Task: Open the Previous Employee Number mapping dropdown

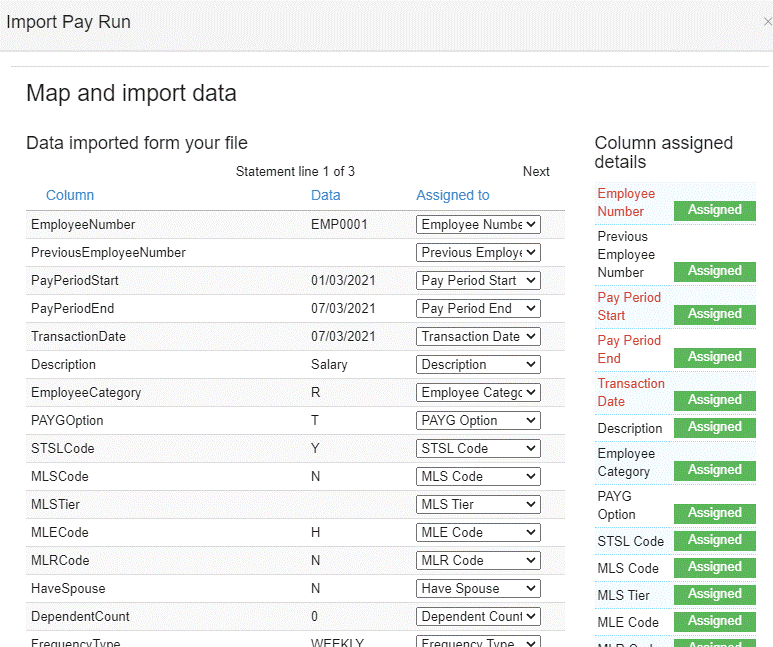Action: [x=478, y=252]
